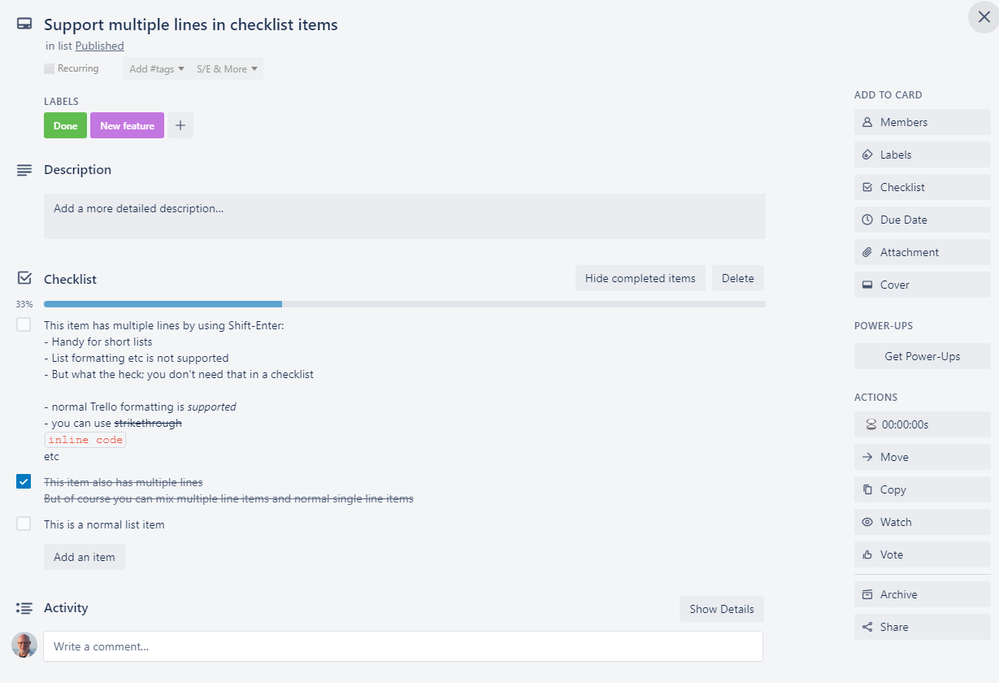The width and height of the screenshot is (999, 683).
Task: Open the Add #tags dropdown
Action: click(x=157, y=69)
